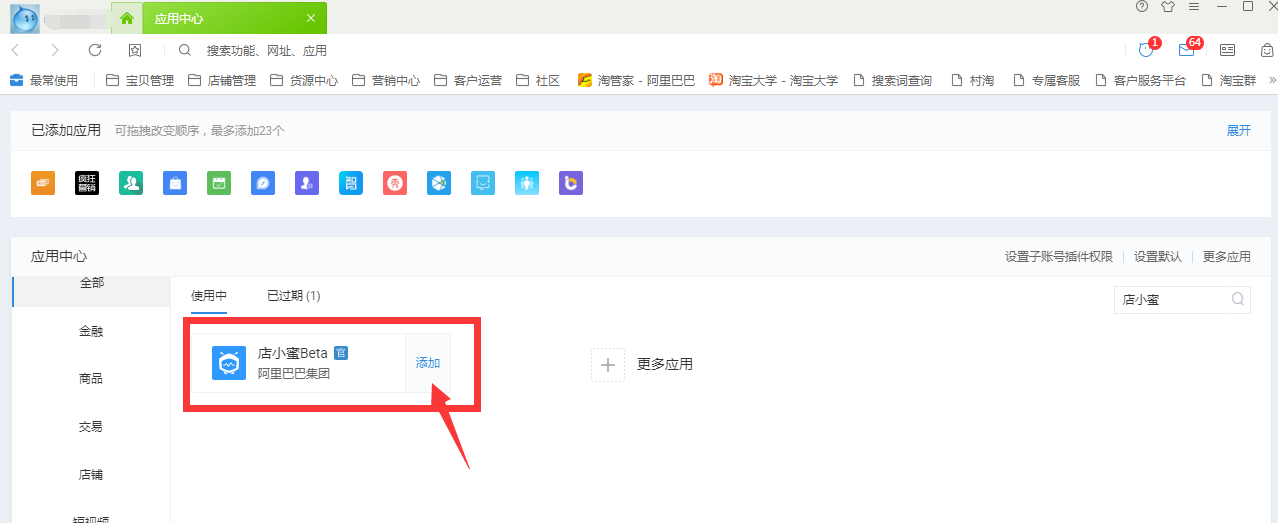Open the help question mark icon
This screenshot has height=523, width=1278.
(x=1142, y=7)
